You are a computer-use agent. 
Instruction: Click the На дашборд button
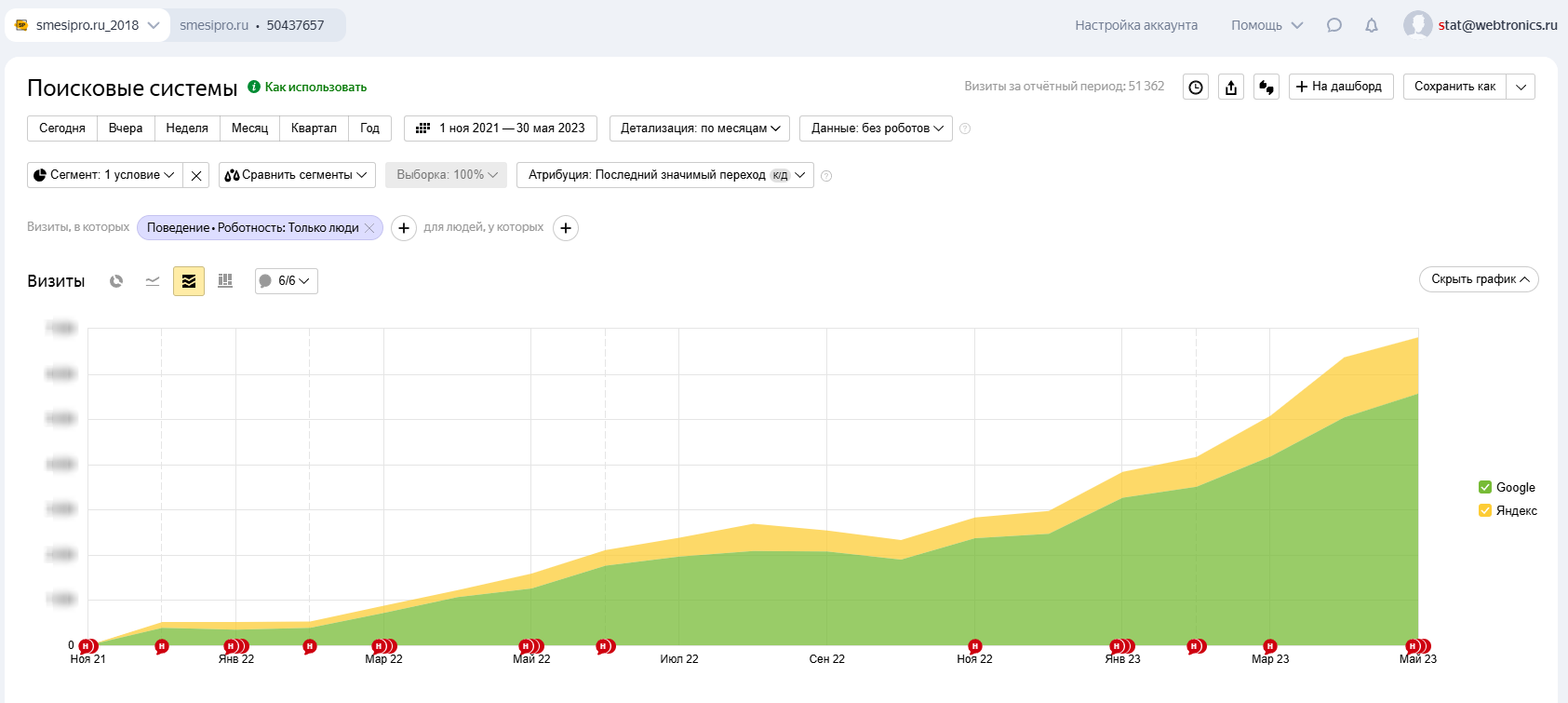pyautogui.click(x=1340, y=87)
